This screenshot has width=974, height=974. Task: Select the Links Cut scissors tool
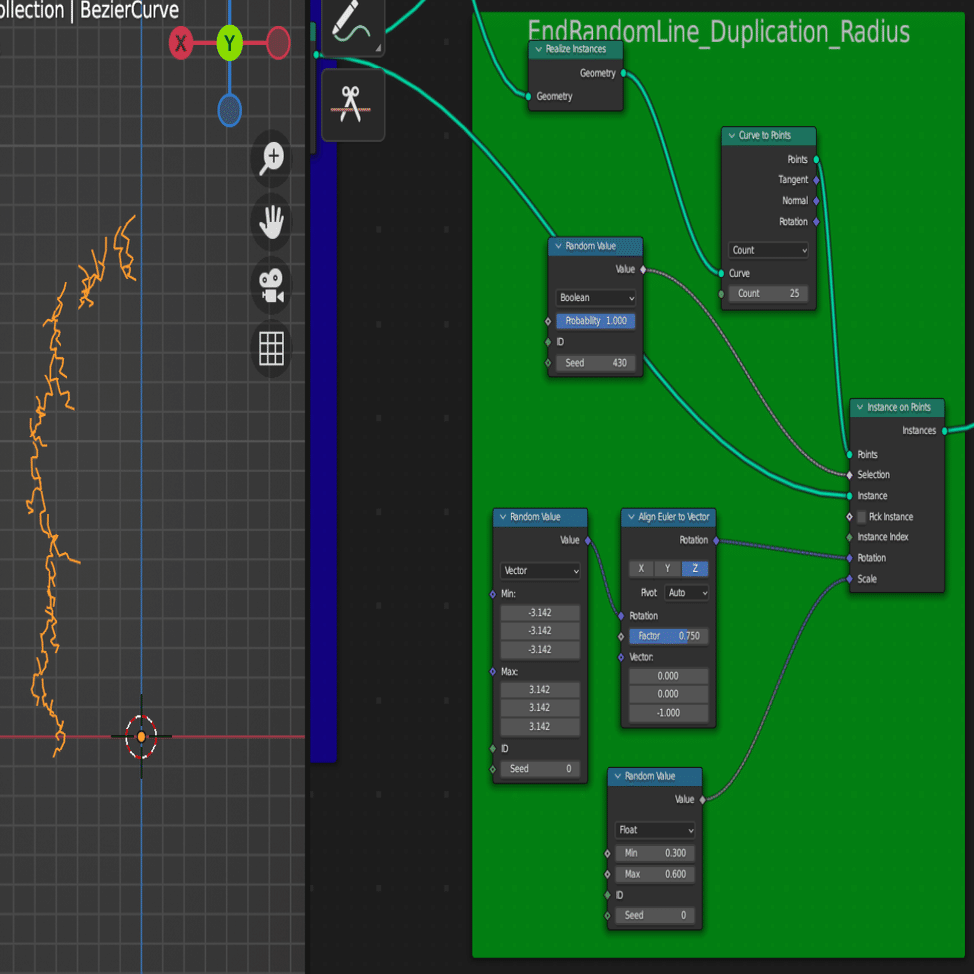352,104
